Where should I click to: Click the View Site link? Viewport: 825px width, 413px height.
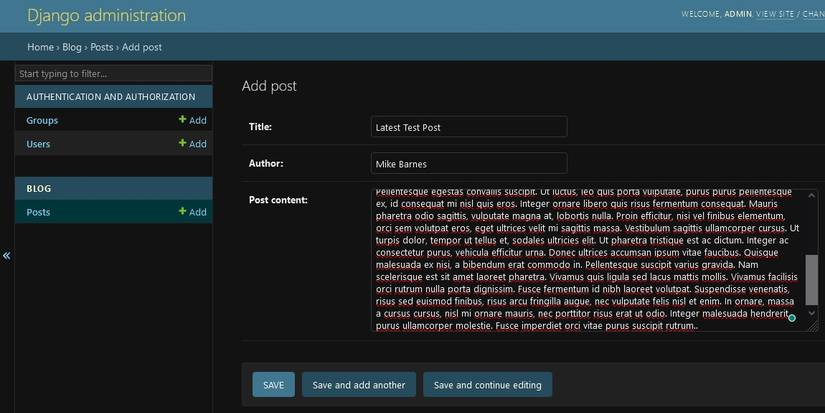(x=774, y=14)
